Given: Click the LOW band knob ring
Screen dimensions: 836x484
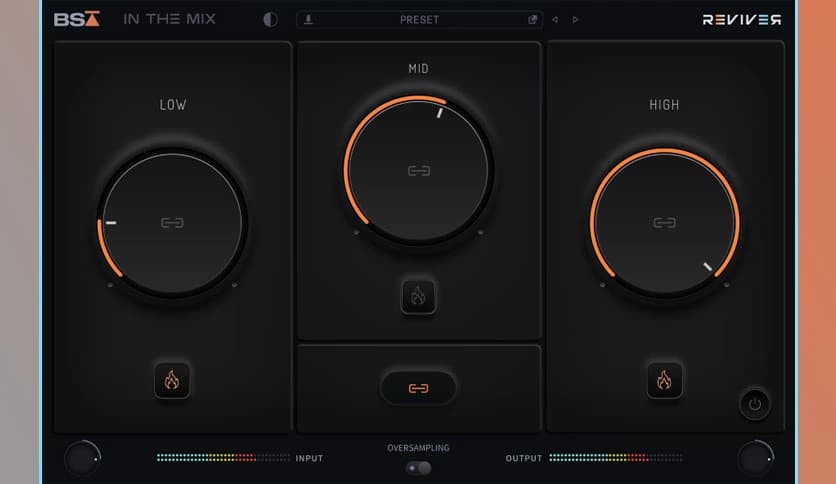Looking at the screenshot, I should pos(172,223).
